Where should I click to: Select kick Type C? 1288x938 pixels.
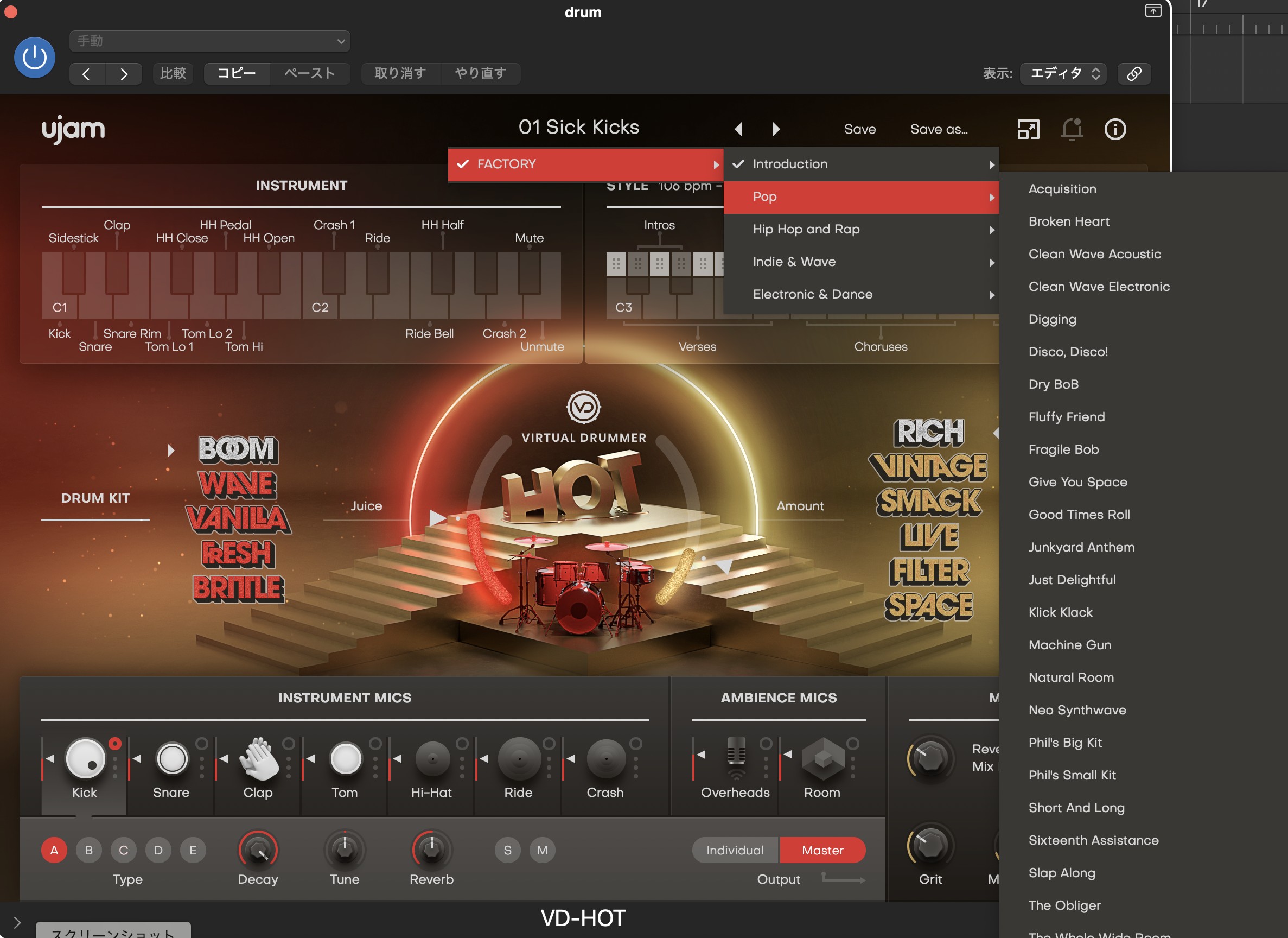pyautogui.click(x=123, y=850)
